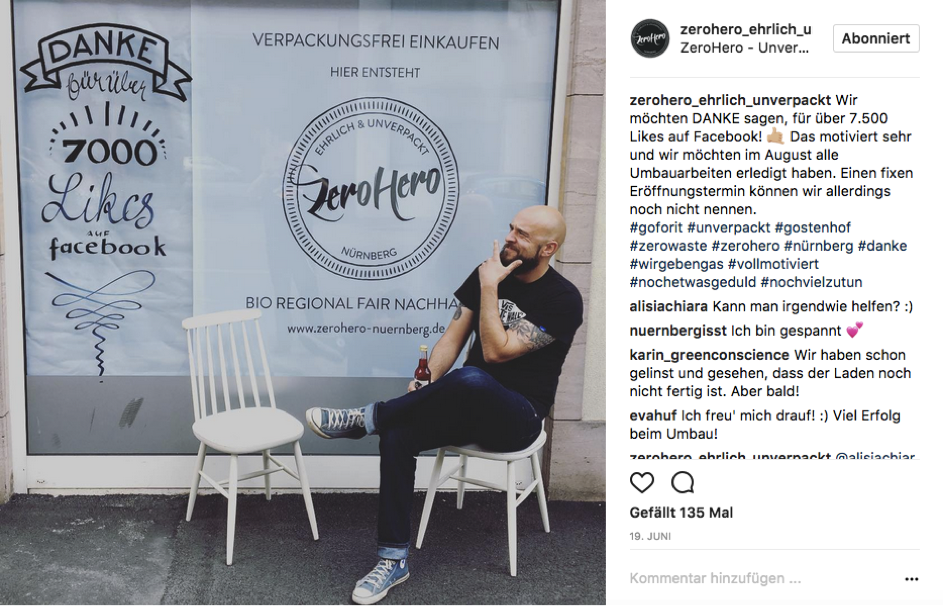
Task: Visit commenter evahuf's profile
Action: pyautogui.click(x=653, y=416)
